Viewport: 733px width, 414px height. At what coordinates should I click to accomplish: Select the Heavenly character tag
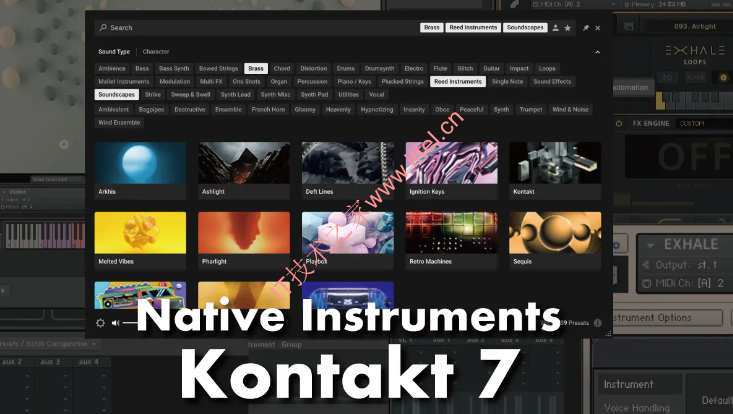[x=338, y=109]
